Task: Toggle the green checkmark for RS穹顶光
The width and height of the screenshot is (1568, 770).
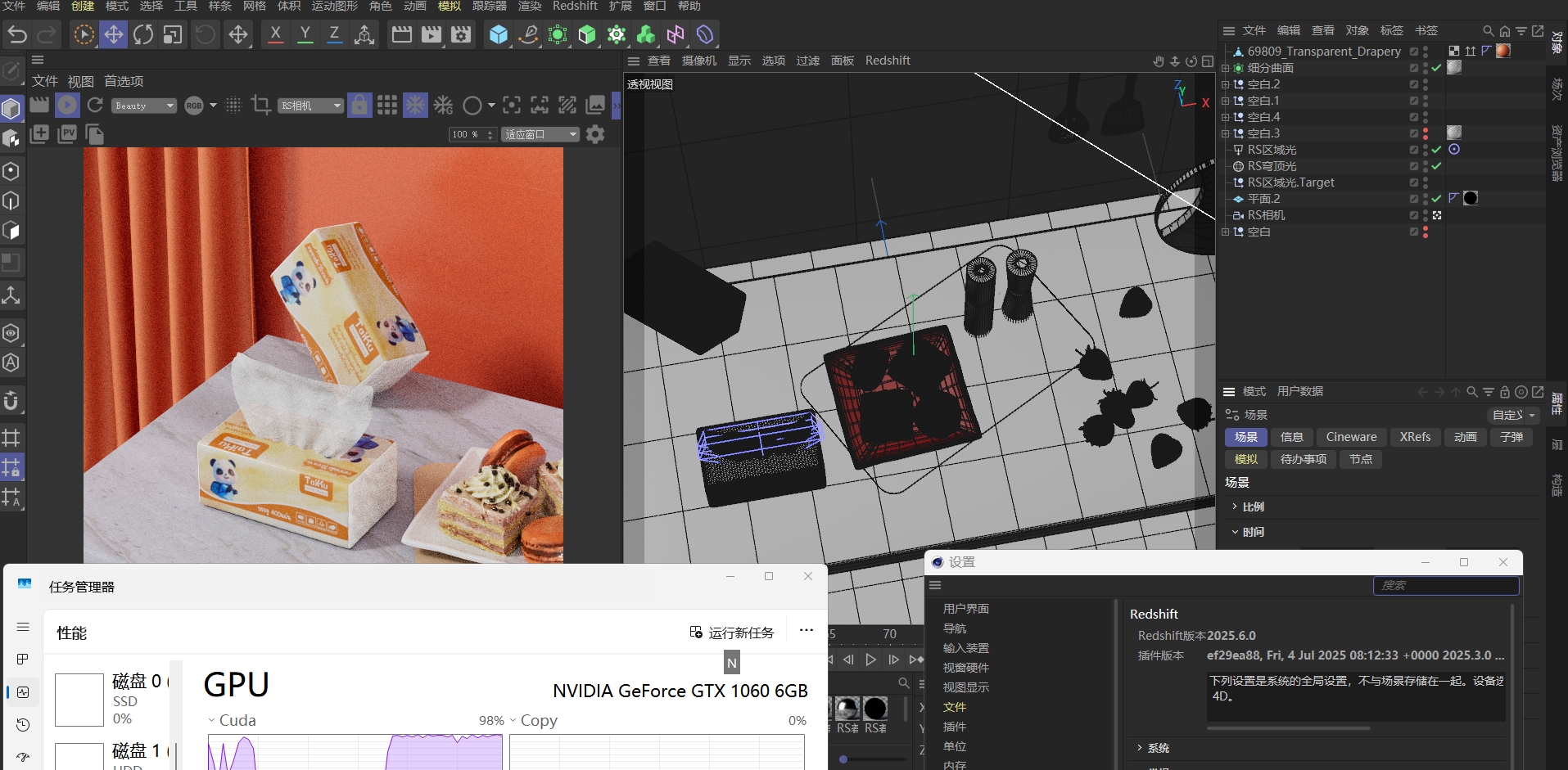Action: click(1436, 166)
